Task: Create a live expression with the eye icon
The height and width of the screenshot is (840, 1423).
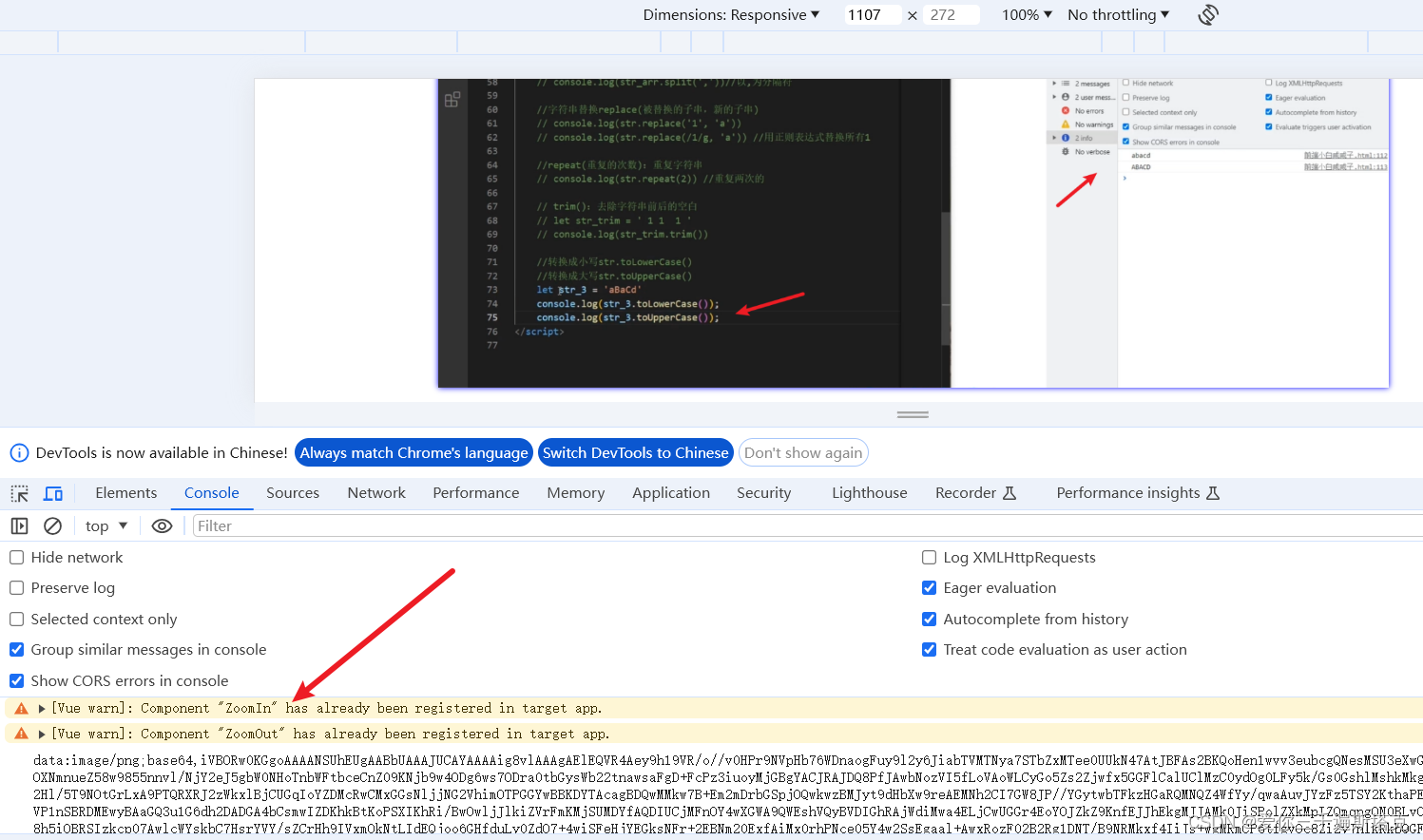Action: [162, 525]
